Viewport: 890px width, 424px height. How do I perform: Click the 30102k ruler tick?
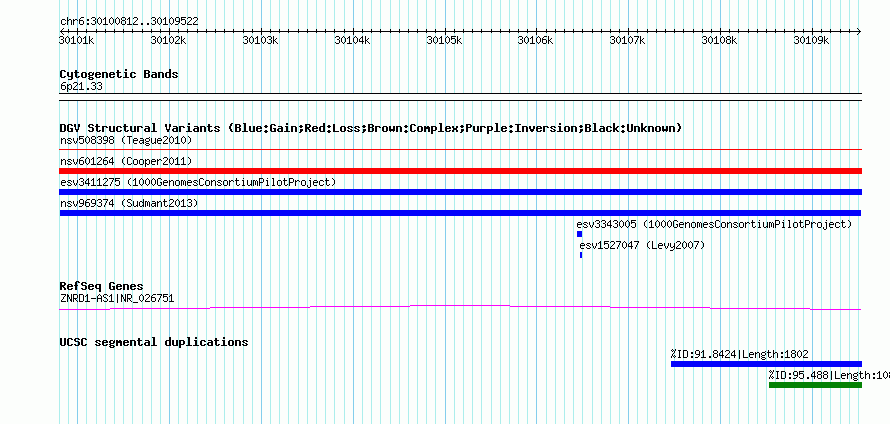point(168,40)
